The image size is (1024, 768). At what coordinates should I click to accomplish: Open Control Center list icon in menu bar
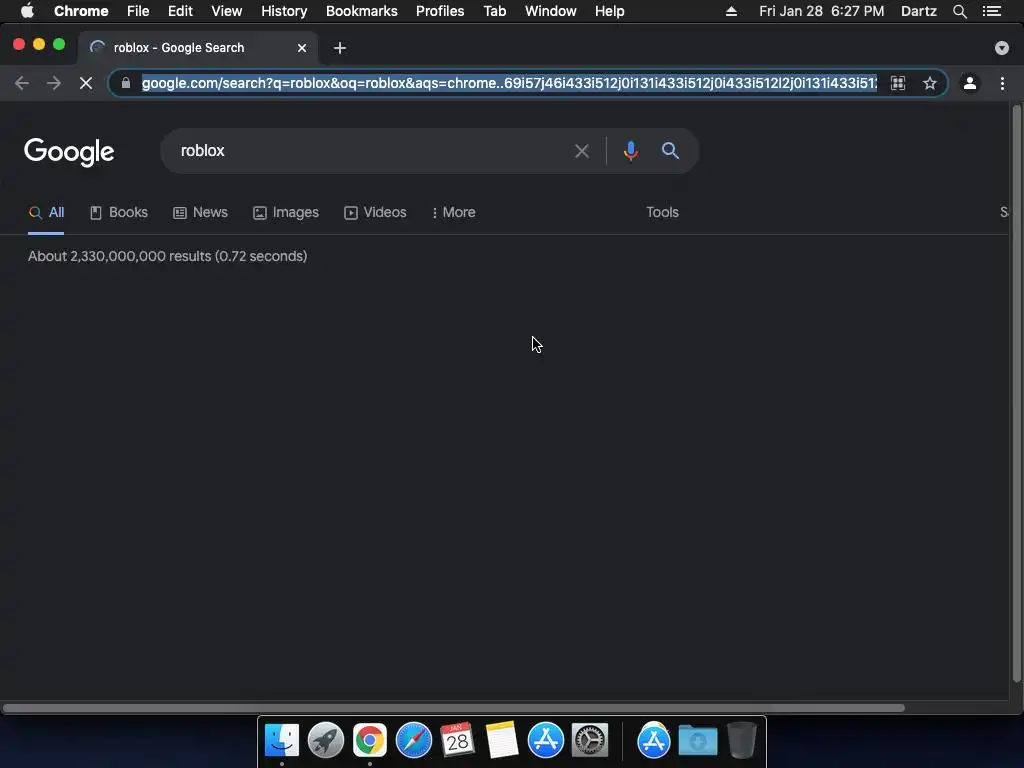(992, 11)
